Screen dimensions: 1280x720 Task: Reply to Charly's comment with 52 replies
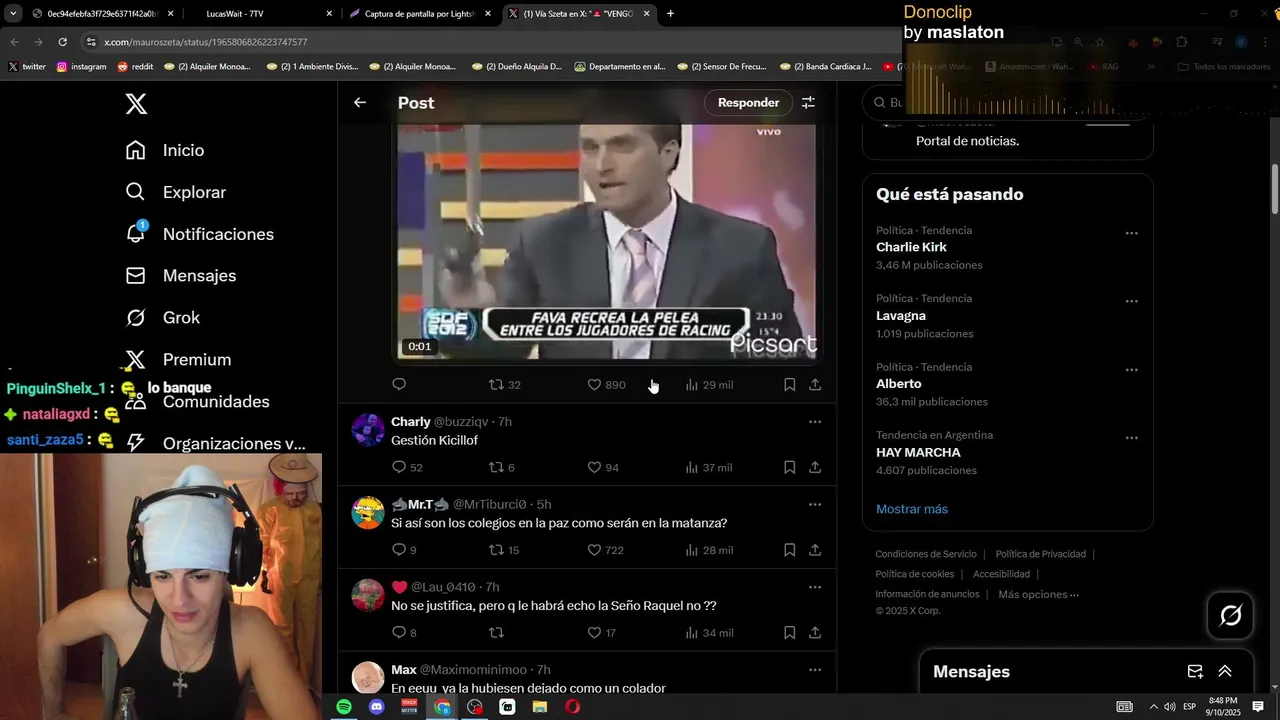click(407, 467)
